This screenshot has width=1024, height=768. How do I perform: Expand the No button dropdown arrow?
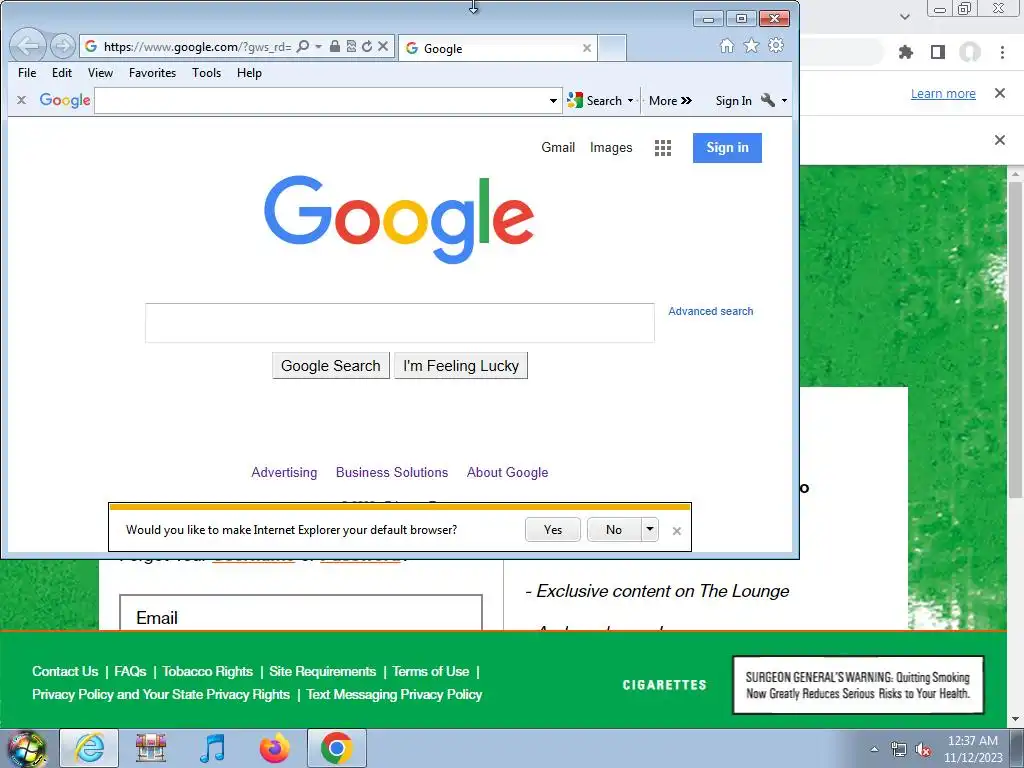pos(650,530)
